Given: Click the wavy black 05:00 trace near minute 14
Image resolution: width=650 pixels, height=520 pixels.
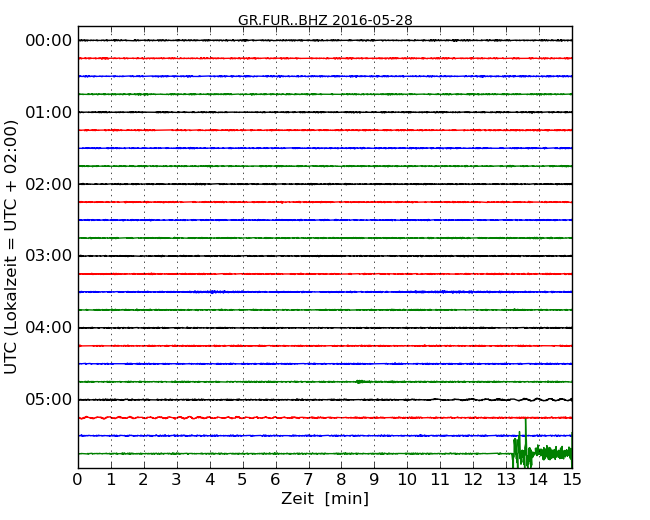Looking at the screenshot, I should (539, 399).
